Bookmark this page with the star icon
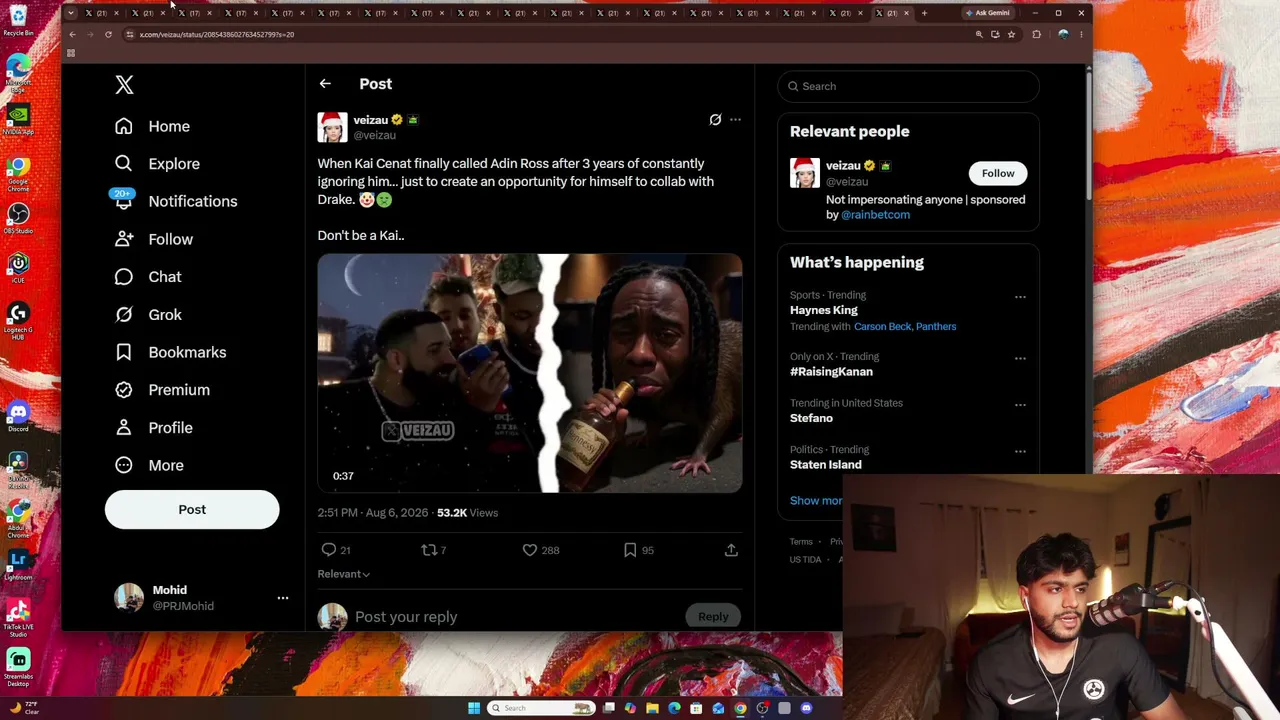Viewport: 1280px width, 720px height. pyautogui.click(x=1011, y=34)
